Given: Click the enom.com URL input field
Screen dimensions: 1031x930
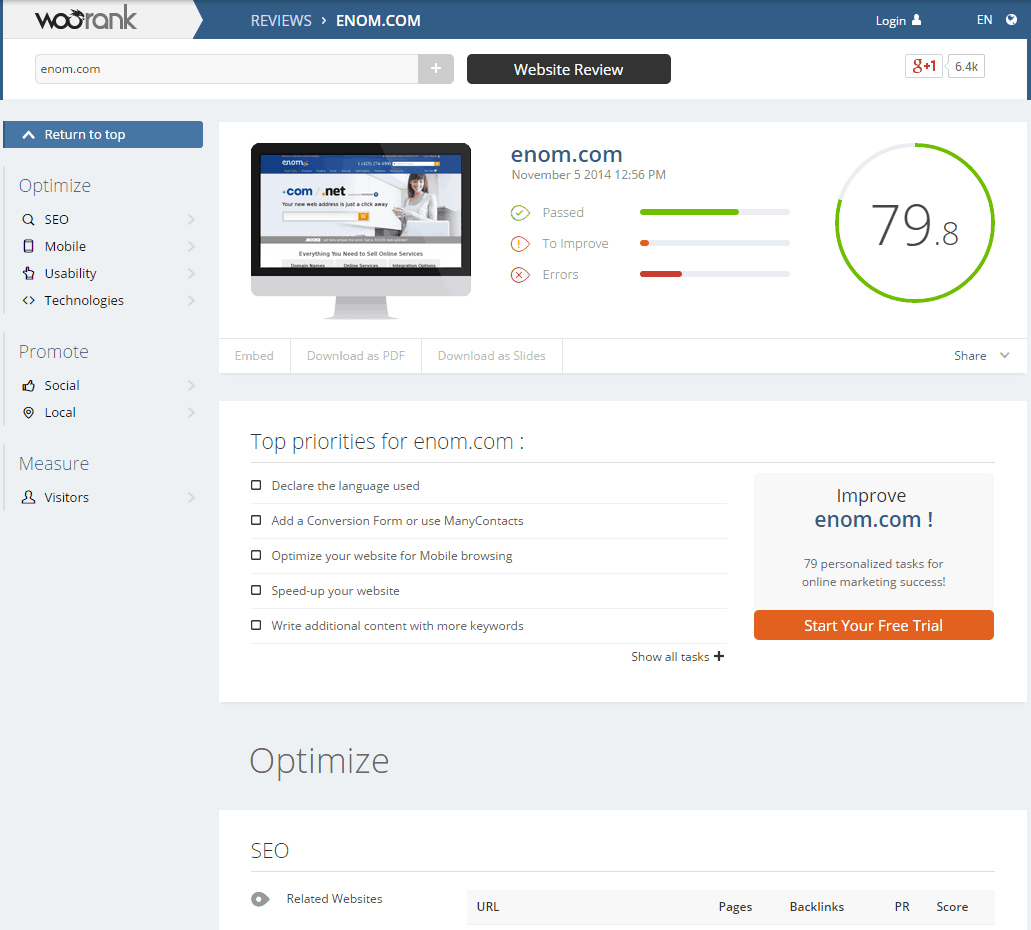Looking at the screenshot, I should [x=227, y=69].
